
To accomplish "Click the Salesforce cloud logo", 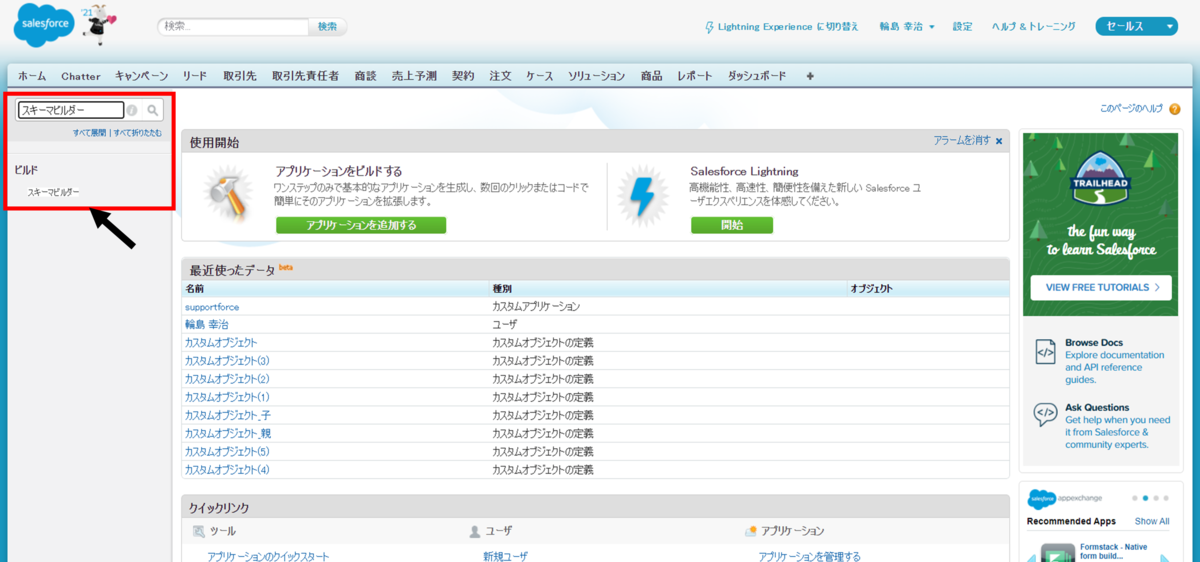I will 43,27.
